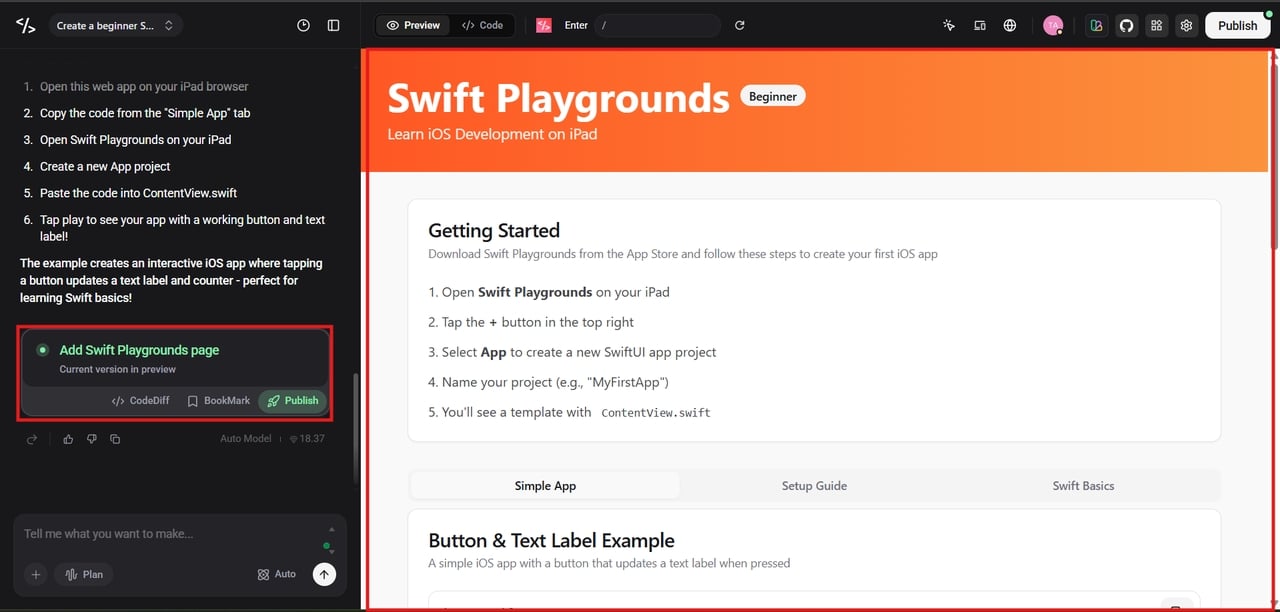Activate the element selector cursor icon
The image size is (1280, 612).
coord(949,25)
